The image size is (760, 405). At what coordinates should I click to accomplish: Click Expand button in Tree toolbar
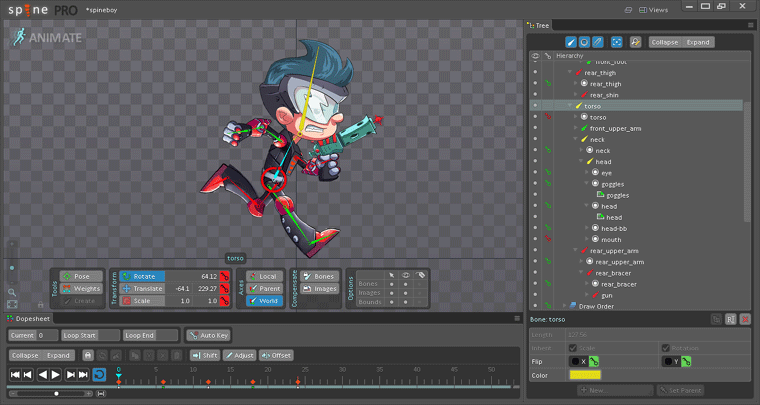698,42
